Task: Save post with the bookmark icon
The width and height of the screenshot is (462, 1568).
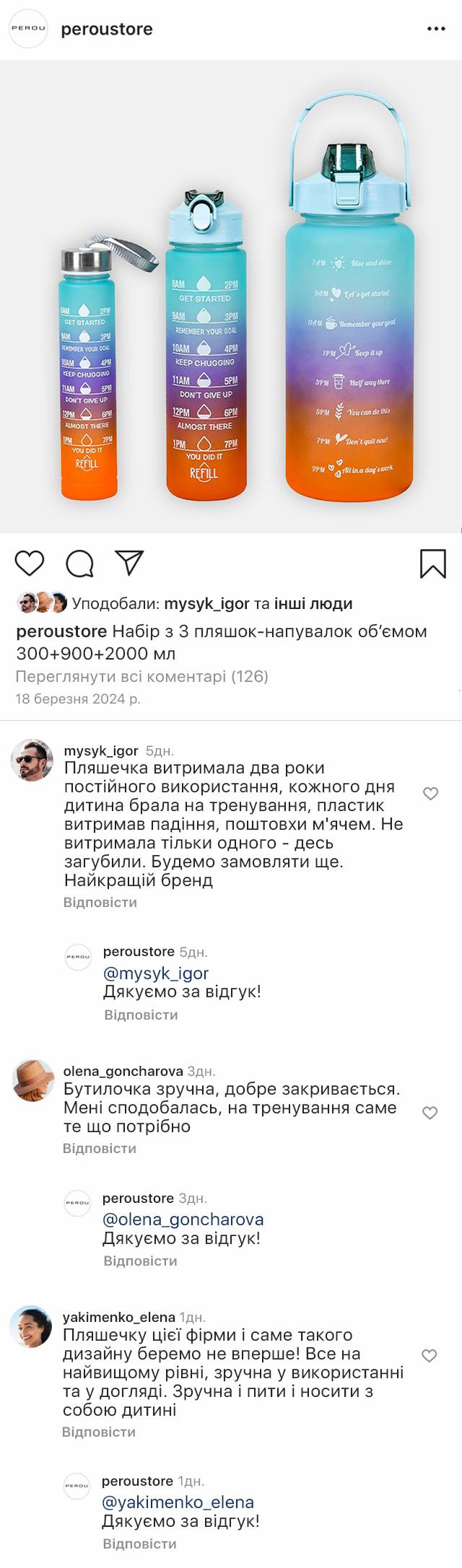Action: click(x=432, y=564)
